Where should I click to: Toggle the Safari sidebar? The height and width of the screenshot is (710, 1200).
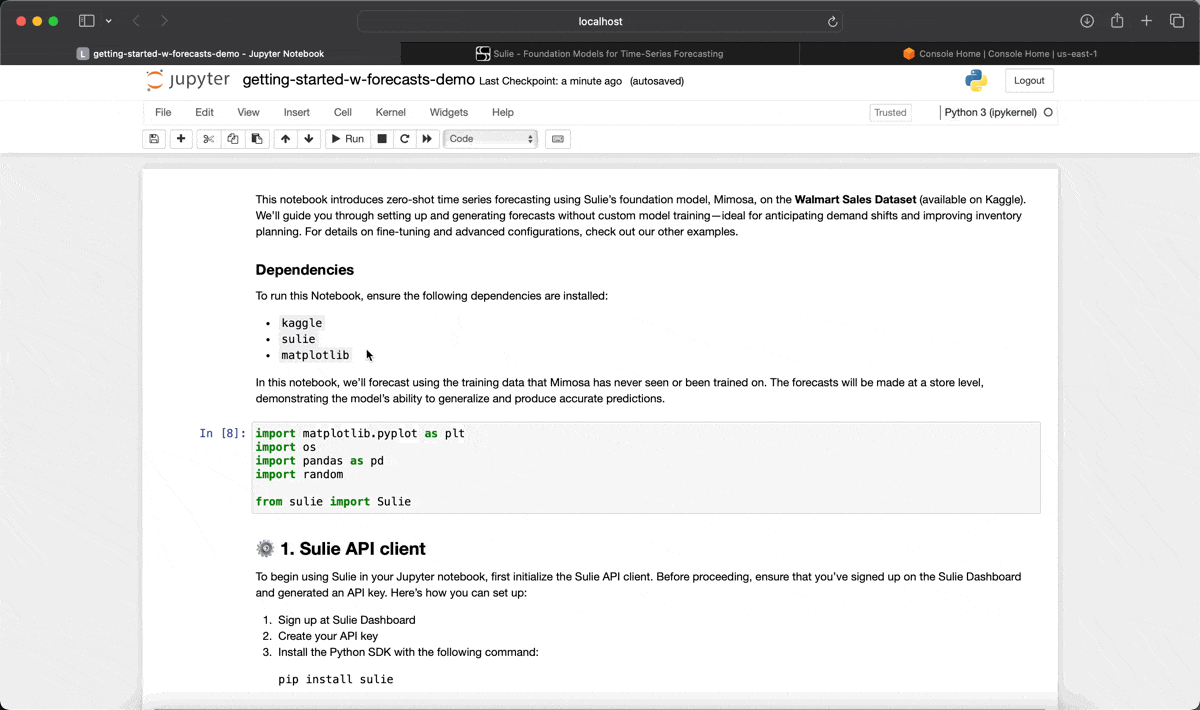(x=87, y=21)
